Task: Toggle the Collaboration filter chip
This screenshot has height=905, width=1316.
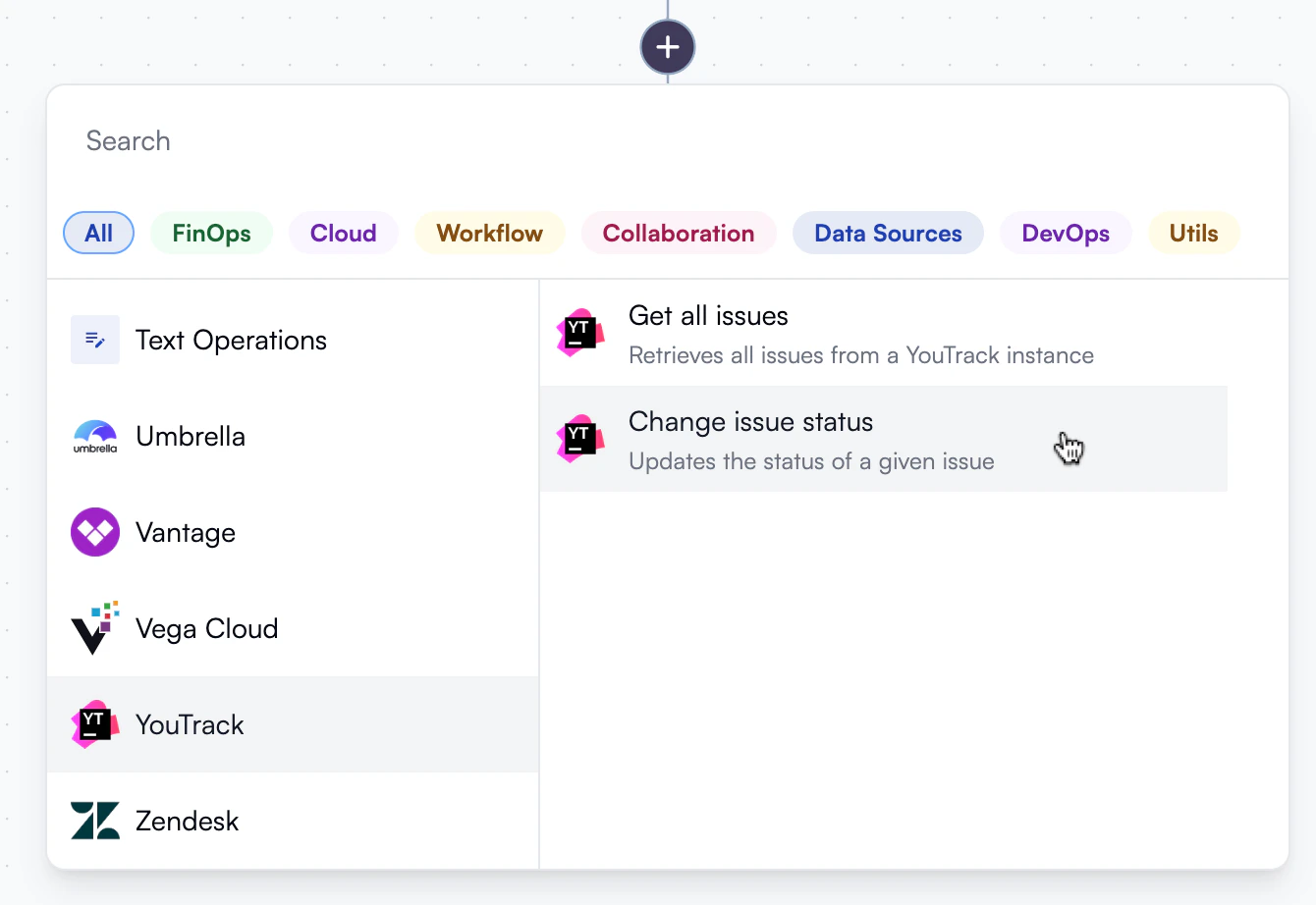Action: [x=679, y=233]
